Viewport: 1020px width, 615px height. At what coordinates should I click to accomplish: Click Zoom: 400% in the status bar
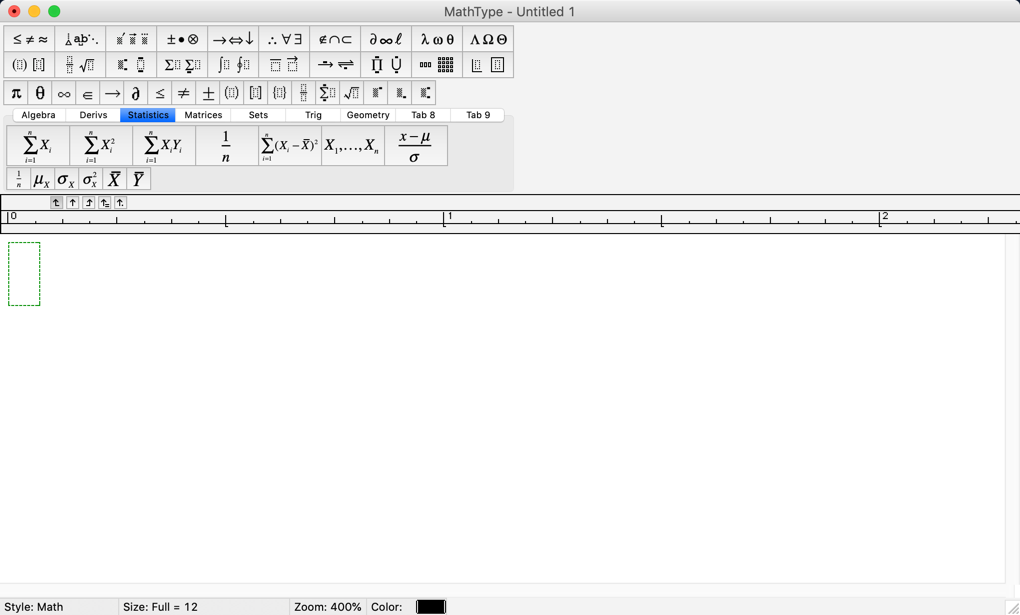[x=327, y=606]
